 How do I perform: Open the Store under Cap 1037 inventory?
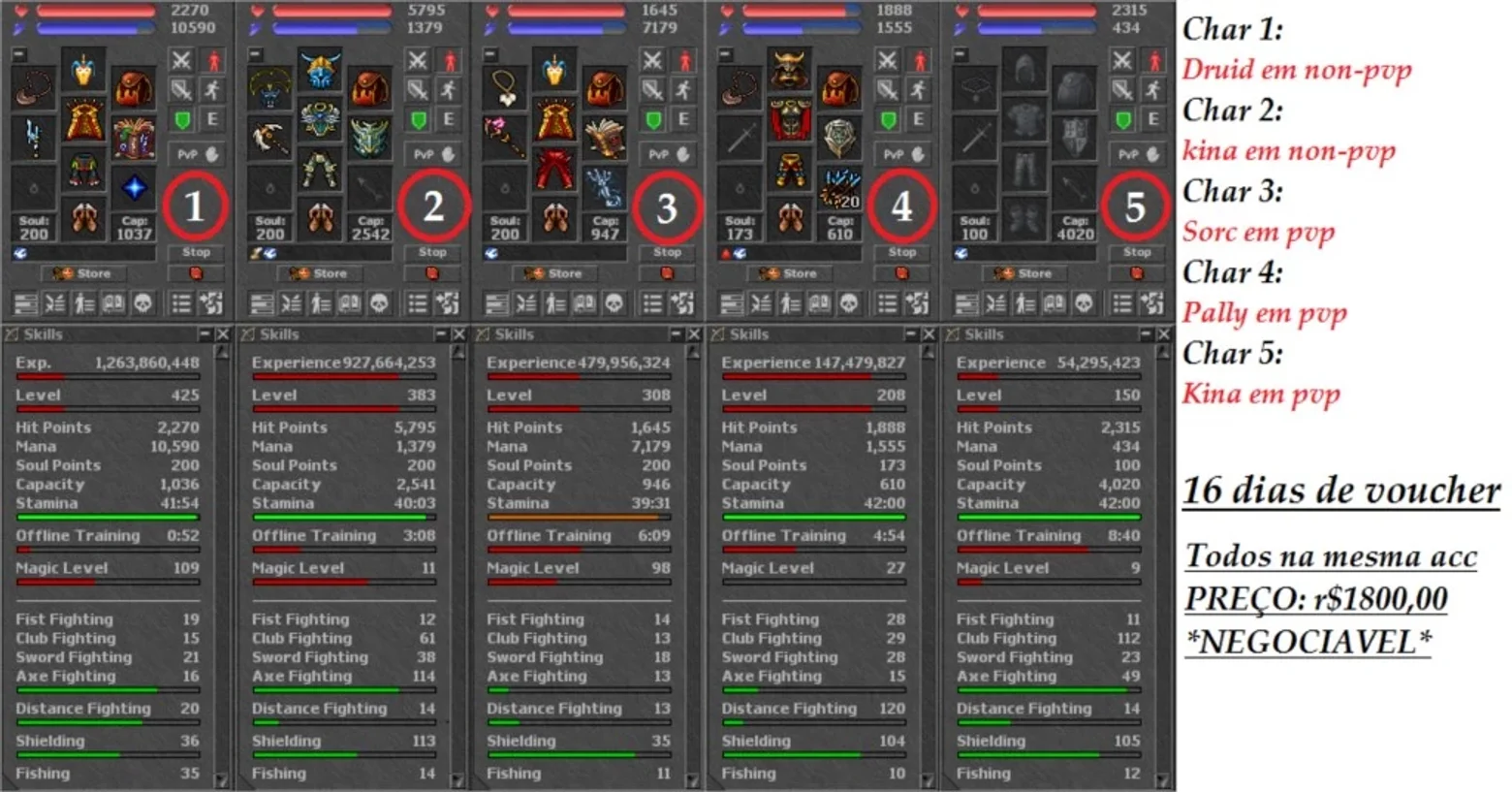click(84, 273)
